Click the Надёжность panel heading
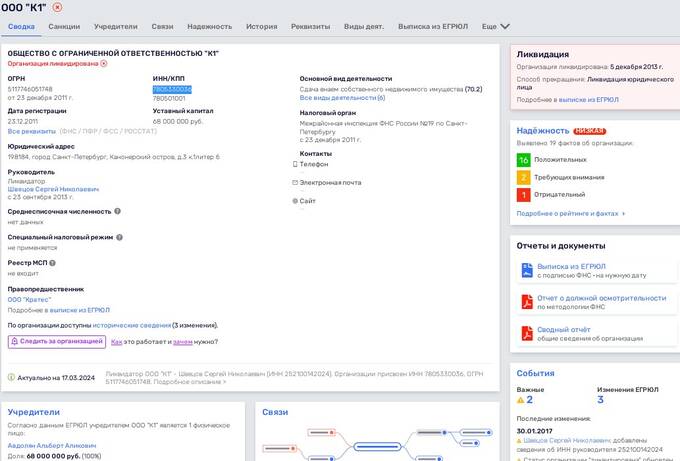Image resolution: width=680 pixels, height=461 pixels. click(x=543, y=131)
